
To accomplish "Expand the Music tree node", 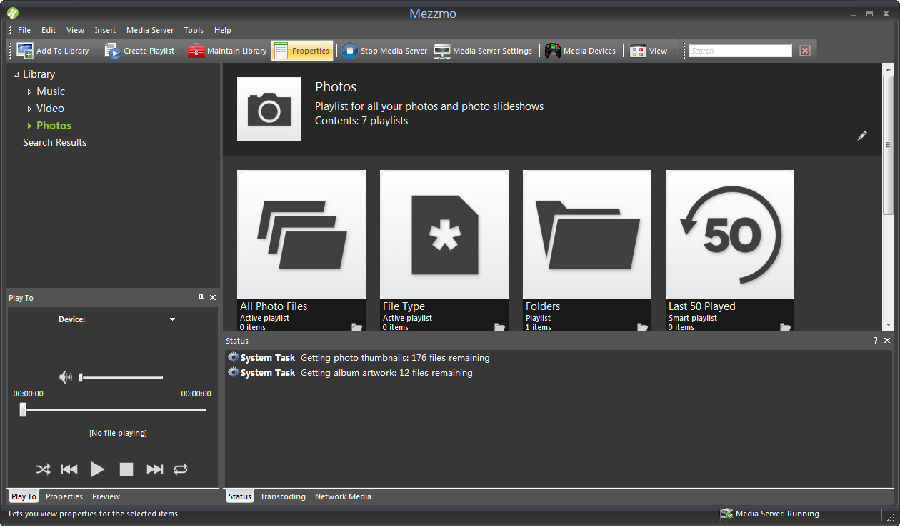I will click(29, 92).
